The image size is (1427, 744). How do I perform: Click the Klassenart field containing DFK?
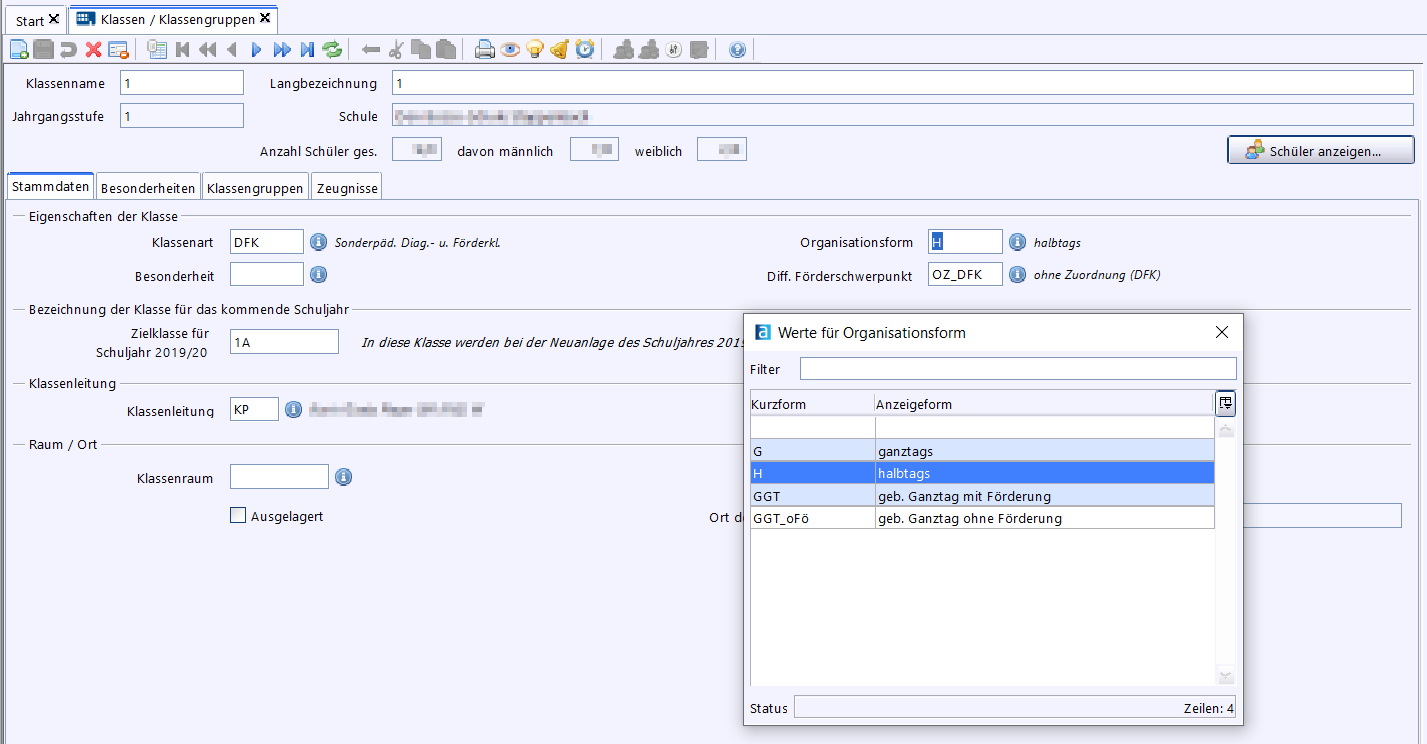coord(267,242)
